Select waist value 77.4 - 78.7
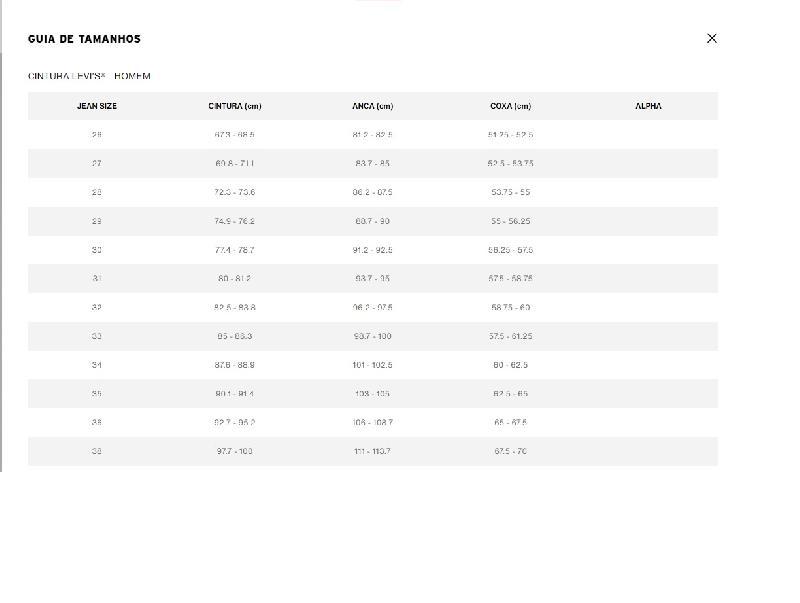 (x=235, y=250)
